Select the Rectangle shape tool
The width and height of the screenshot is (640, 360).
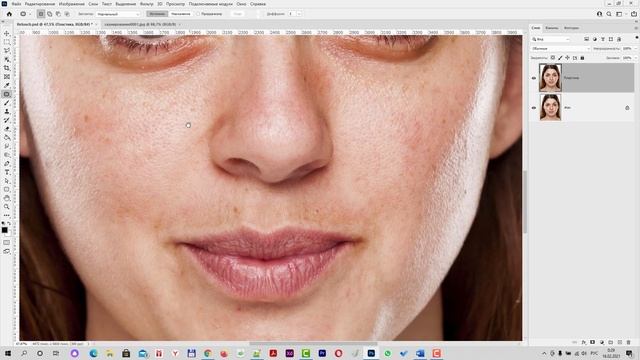point(7,189)
